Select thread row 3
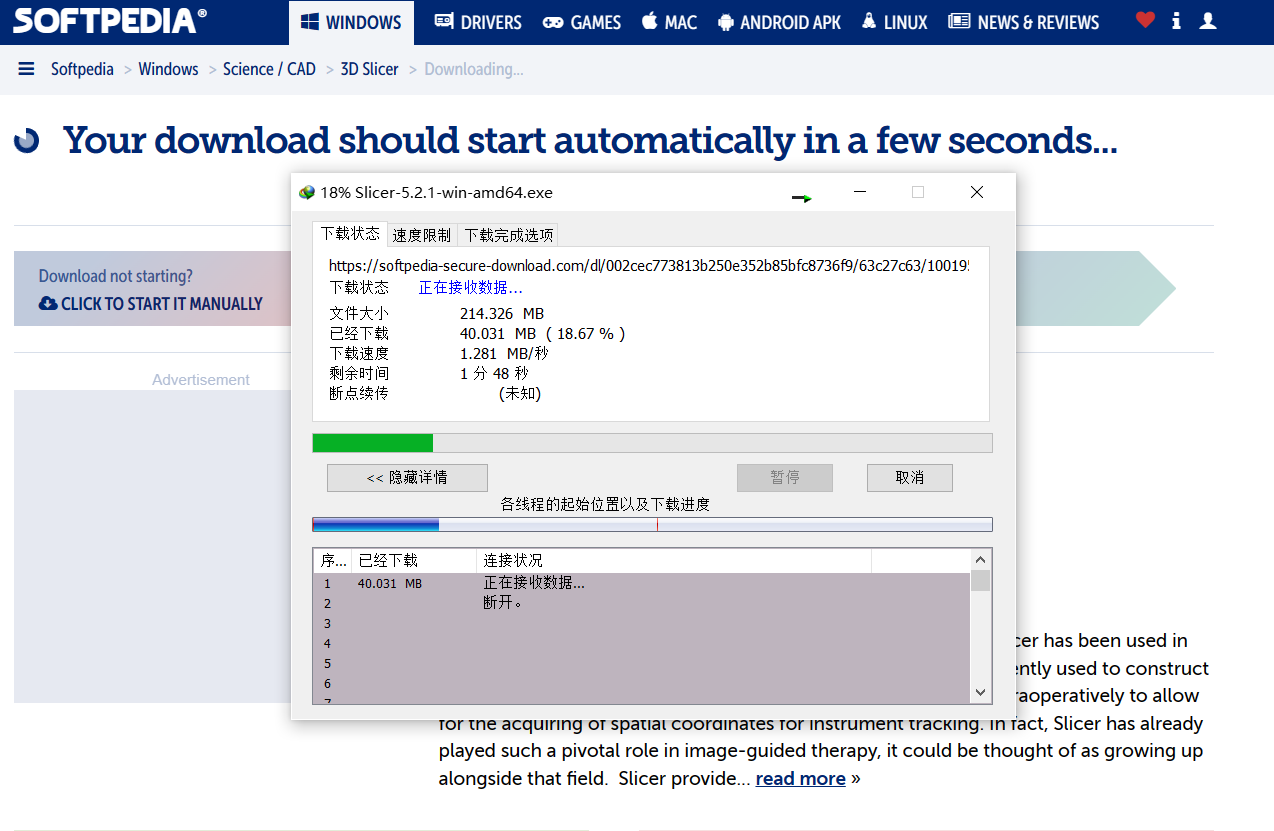The height and width of the screenshot is (831, 1274). [641, 623]
